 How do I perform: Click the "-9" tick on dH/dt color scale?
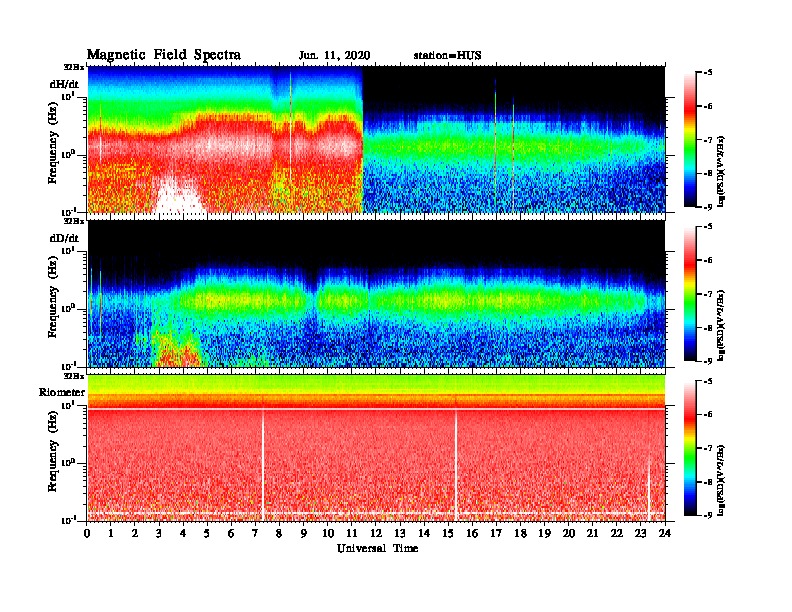point(708,207)
